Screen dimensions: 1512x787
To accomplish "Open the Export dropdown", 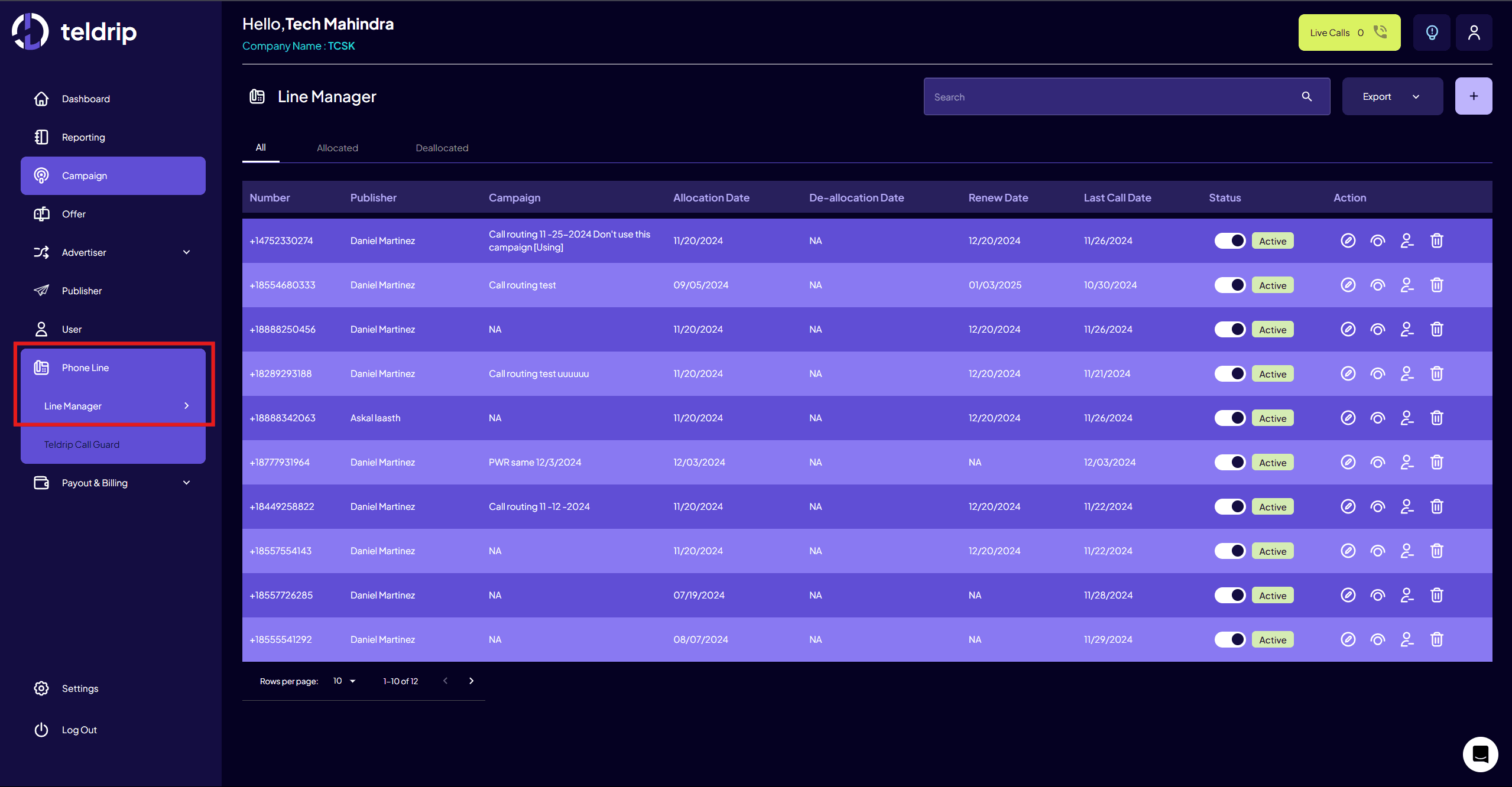I will pyautogui.click(x=1391, y=96).
